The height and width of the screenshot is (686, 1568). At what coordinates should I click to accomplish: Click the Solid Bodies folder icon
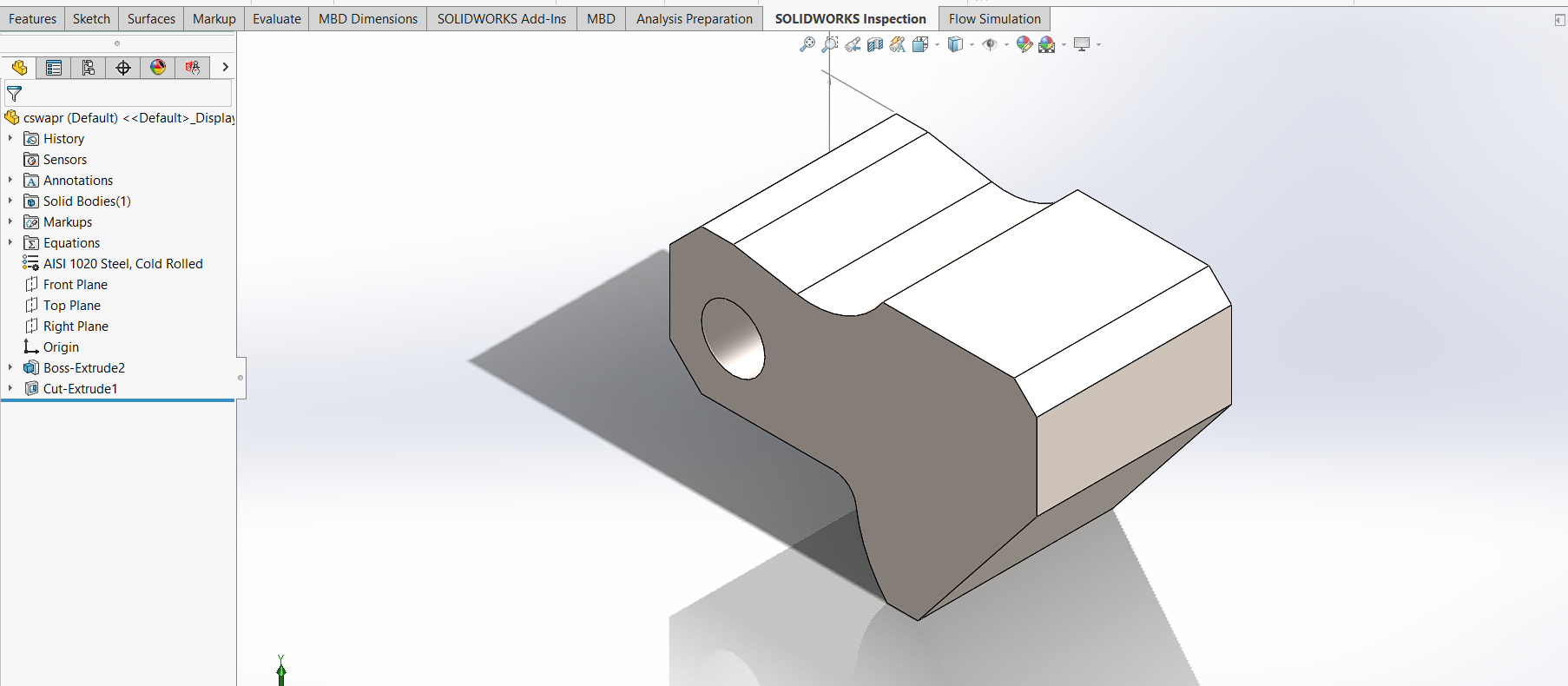click(31, 201)
